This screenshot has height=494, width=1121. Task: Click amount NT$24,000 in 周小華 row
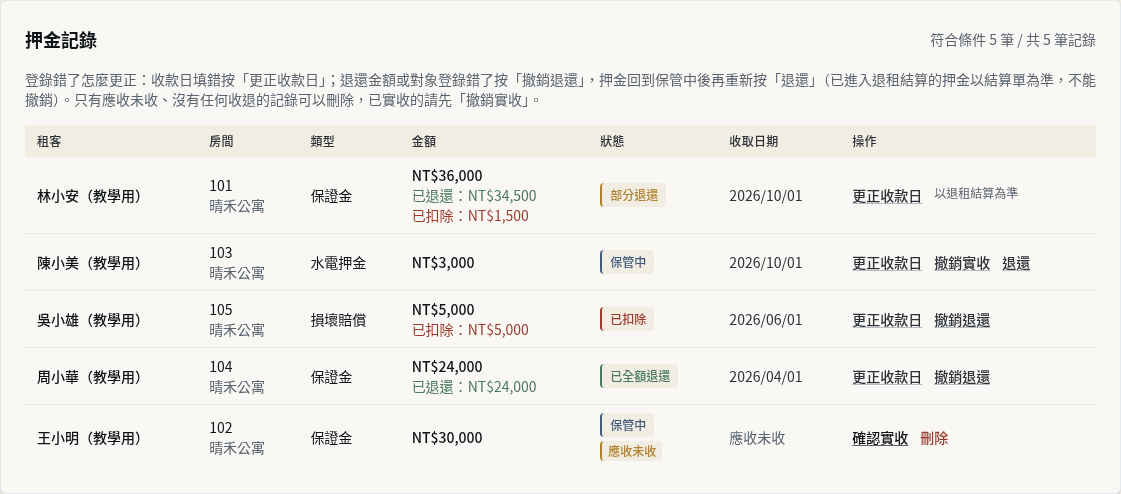(448, 367)
